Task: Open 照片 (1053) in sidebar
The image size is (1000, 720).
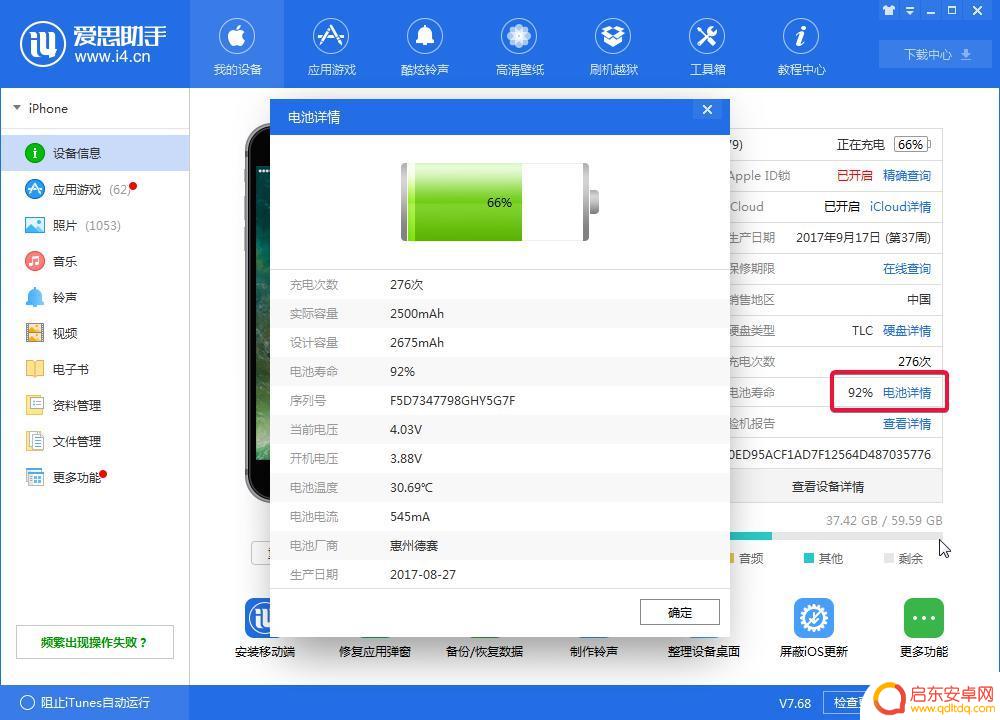Action: [95, 225]
